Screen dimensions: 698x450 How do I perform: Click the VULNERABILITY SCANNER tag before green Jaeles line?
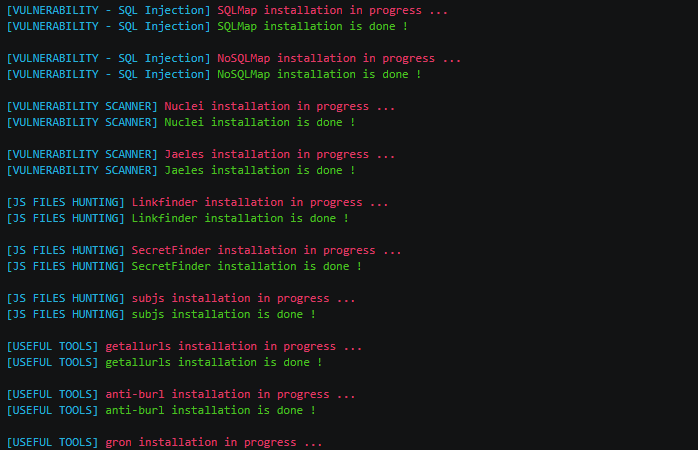82,170
